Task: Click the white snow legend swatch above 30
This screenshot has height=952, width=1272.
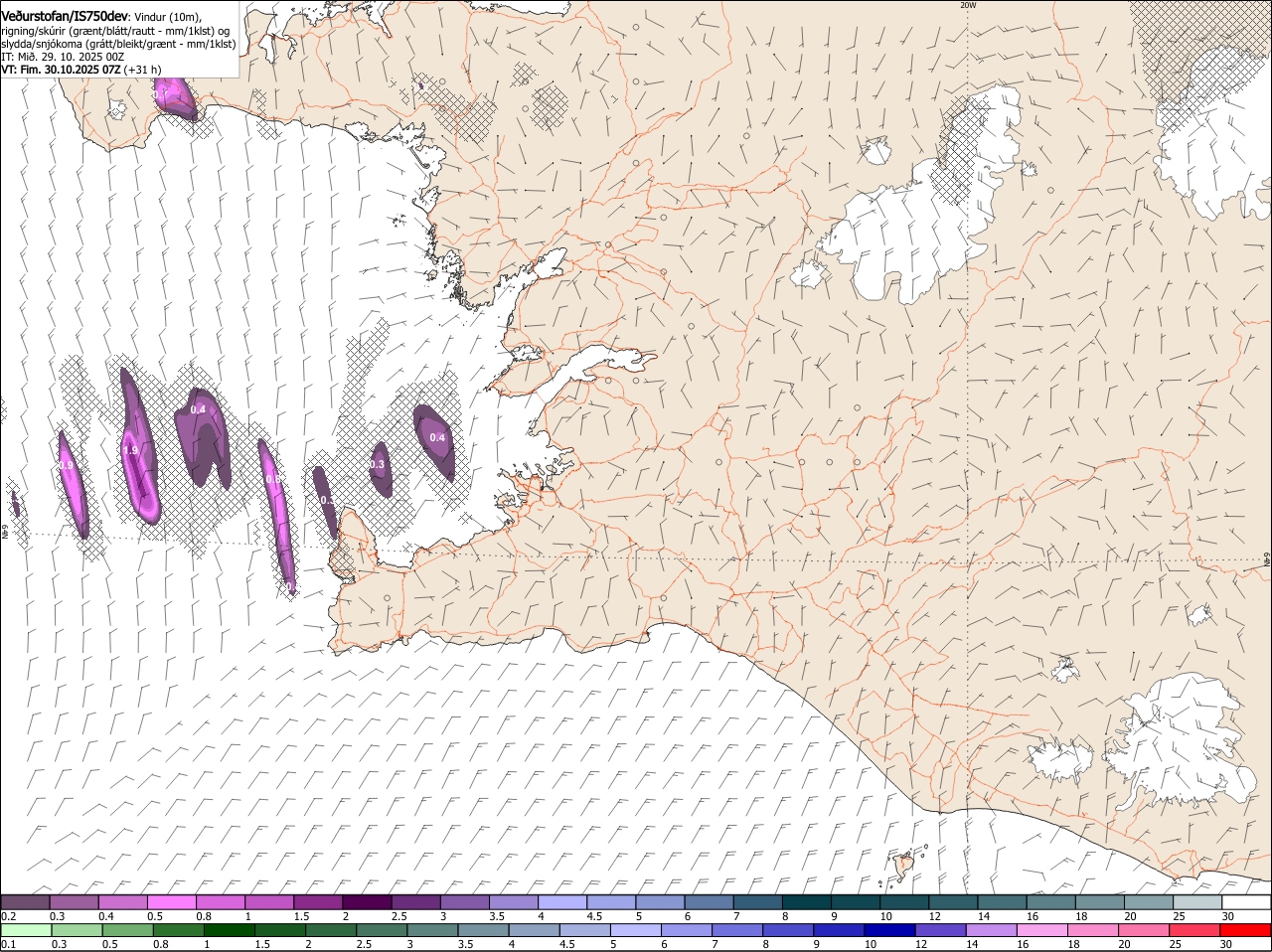Action: [x=1246, y=902]
